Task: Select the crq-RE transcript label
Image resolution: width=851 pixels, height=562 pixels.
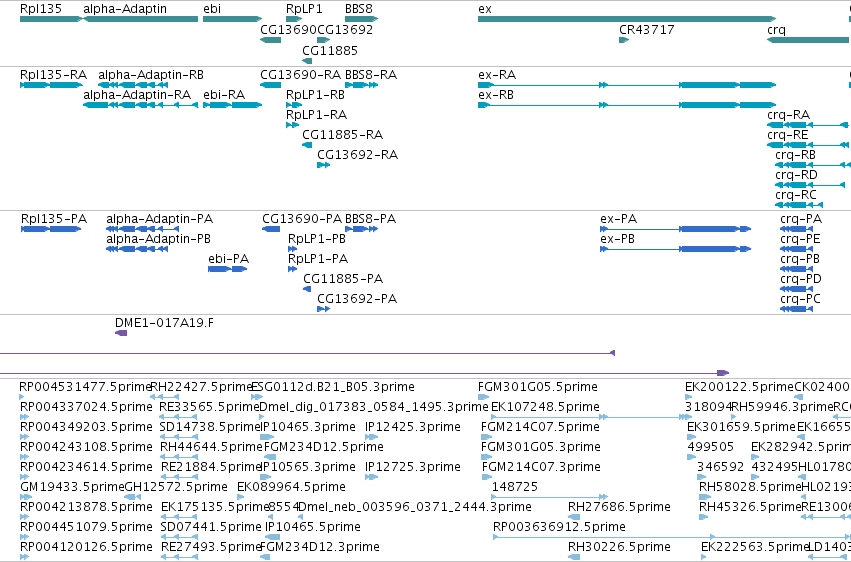Action: click(788, 135)
